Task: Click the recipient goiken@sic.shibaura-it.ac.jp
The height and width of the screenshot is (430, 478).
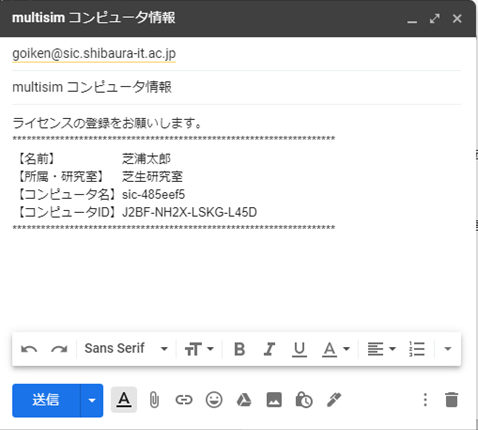Action: click(94, 54)
